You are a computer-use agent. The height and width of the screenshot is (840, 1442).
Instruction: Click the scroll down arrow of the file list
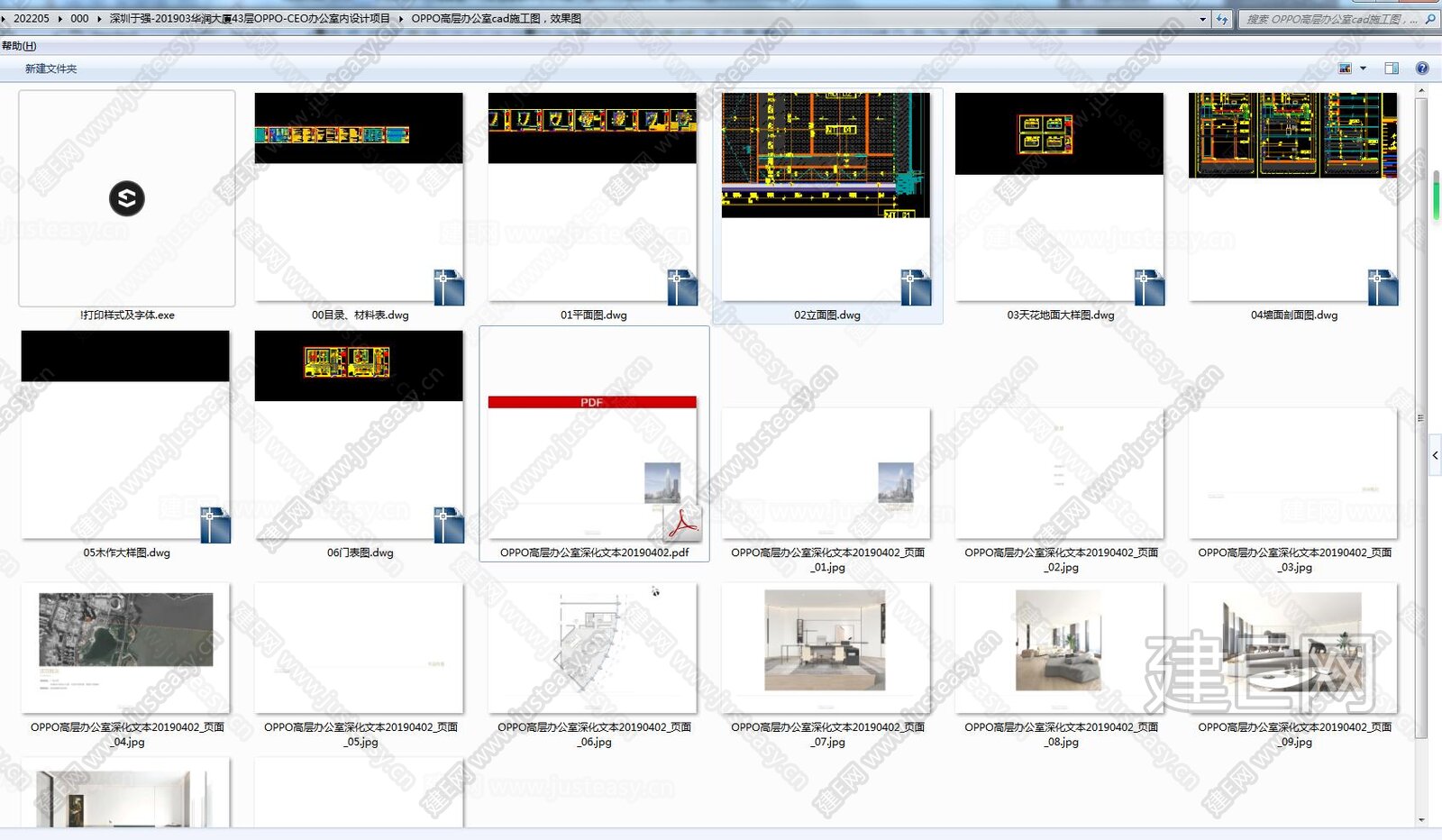click(1422, 820)
